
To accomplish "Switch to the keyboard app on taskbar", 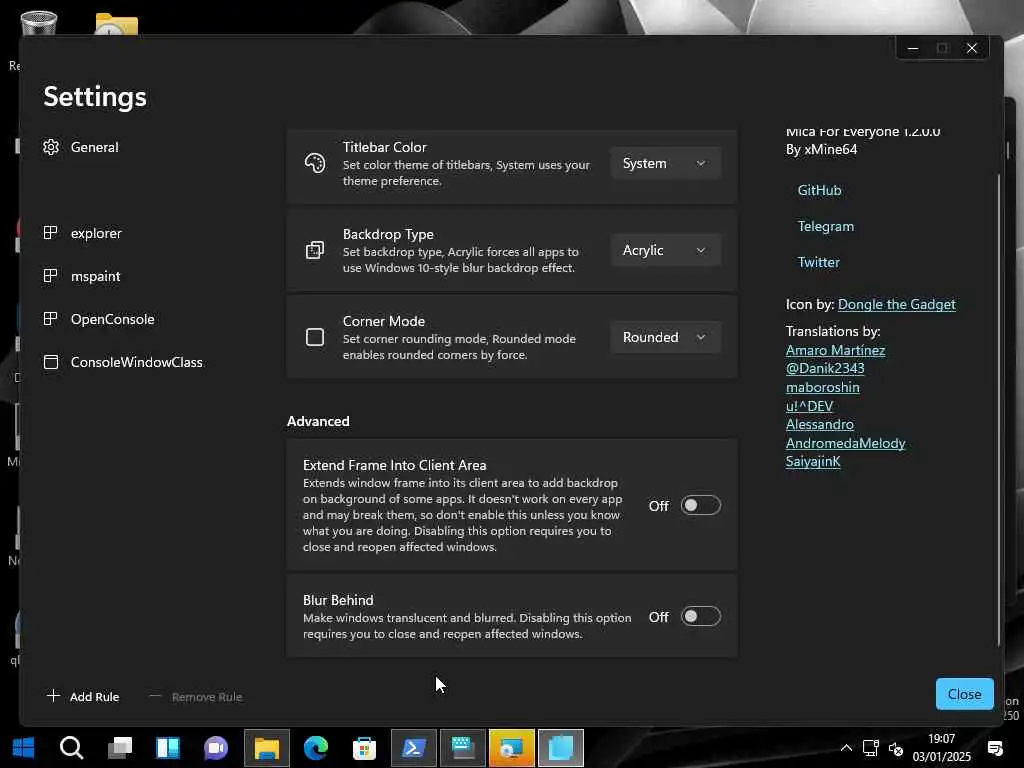I will (x=463, y=748).
